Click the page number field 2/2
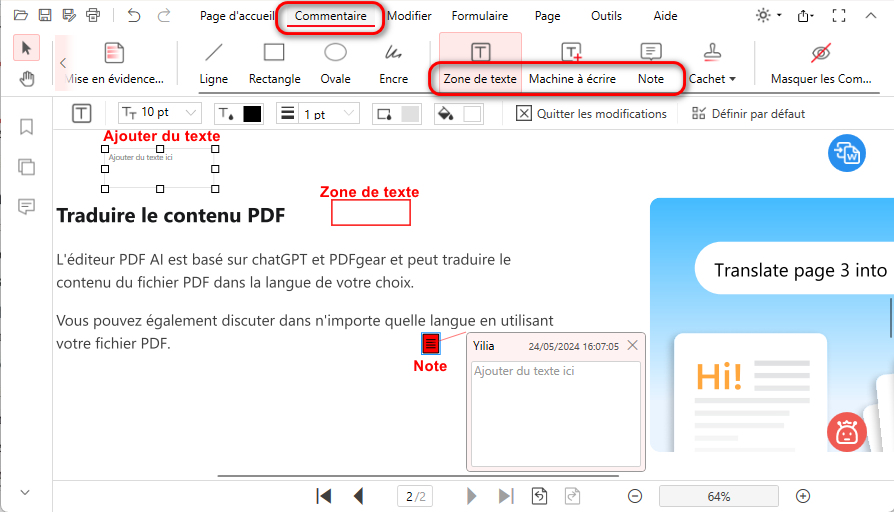The height and width of the screenshot is (512, 894). [x=415, y=496]
